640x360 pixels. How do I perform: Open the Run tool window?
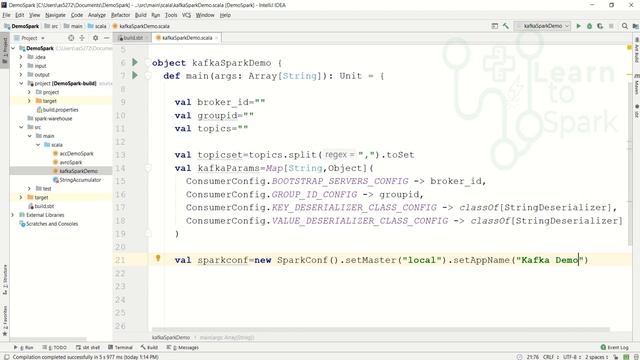pyautogui.click(x=24, y=347)
